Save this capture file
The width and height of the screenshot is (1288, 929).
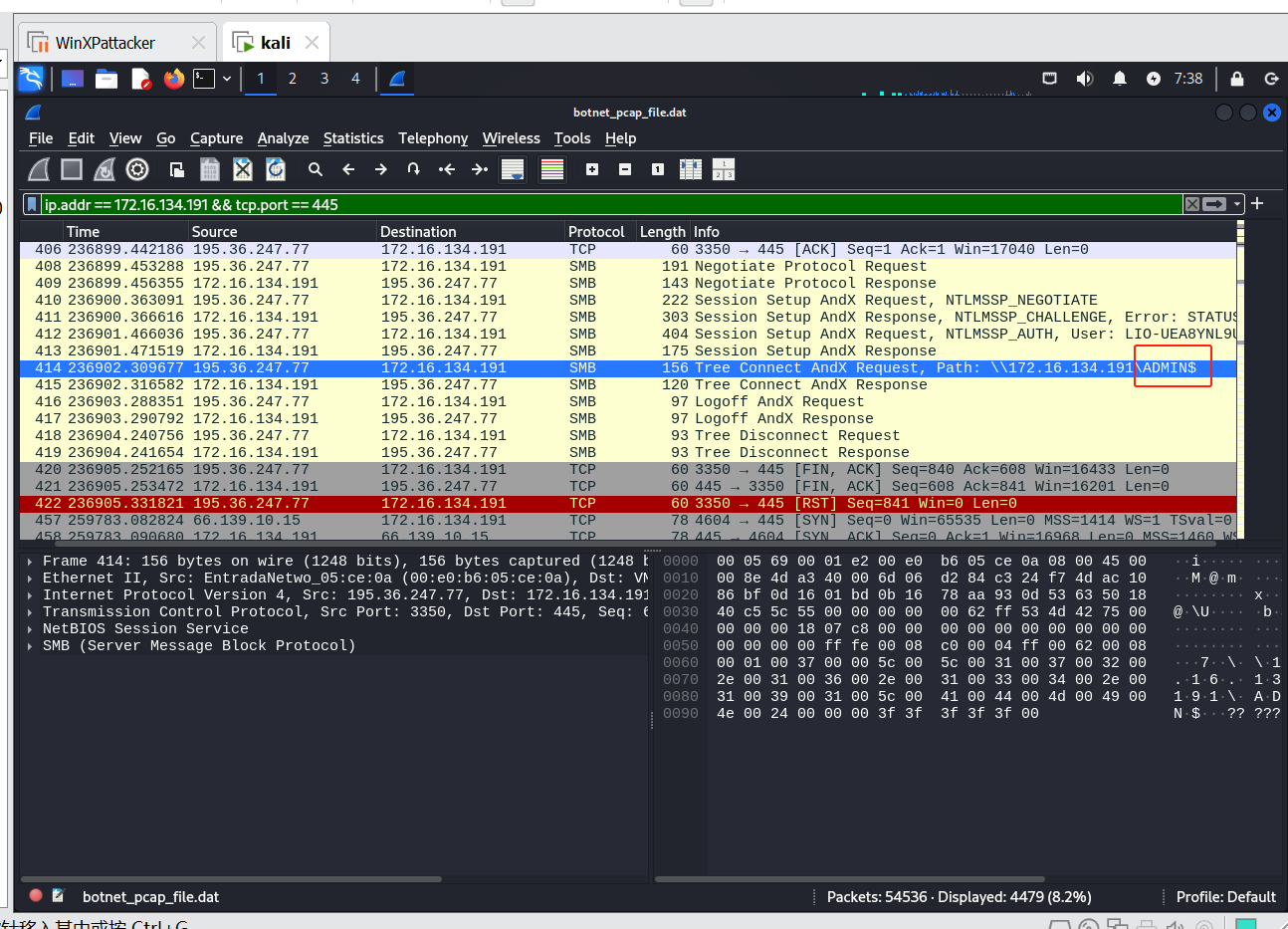[210, 170]
